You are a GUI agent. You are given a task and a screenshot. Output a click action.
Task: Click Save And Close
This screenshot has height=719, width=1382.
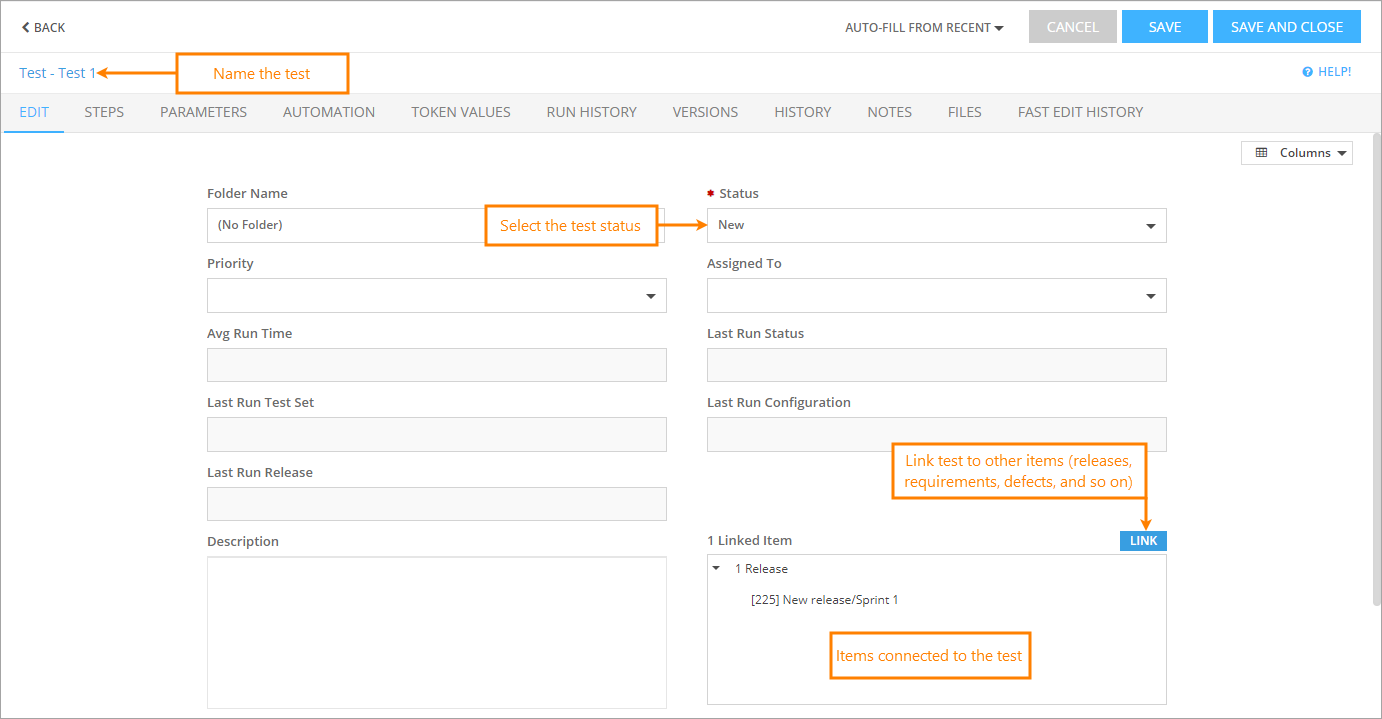1286,26
